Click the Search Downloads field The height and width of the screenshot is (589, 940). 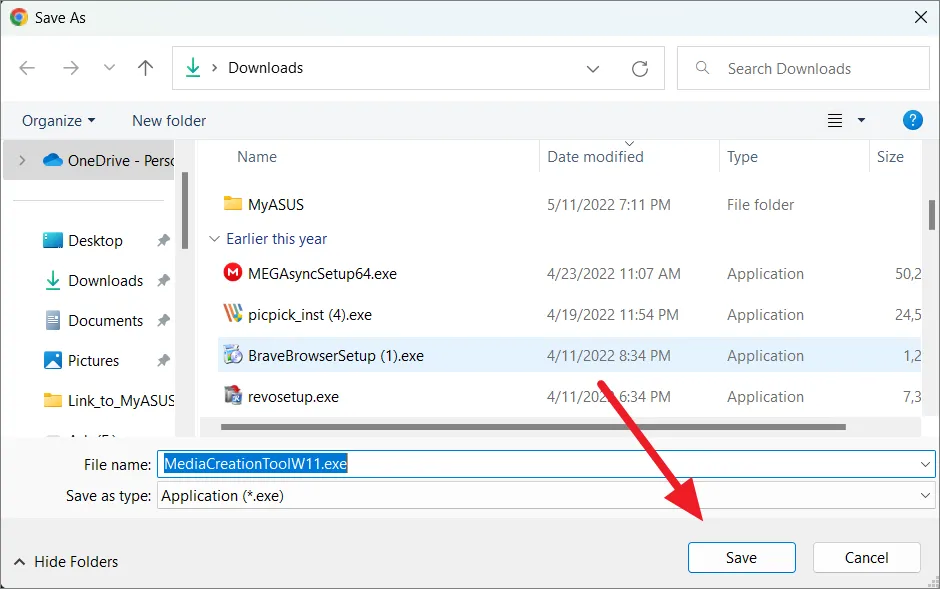click(800, 68)
